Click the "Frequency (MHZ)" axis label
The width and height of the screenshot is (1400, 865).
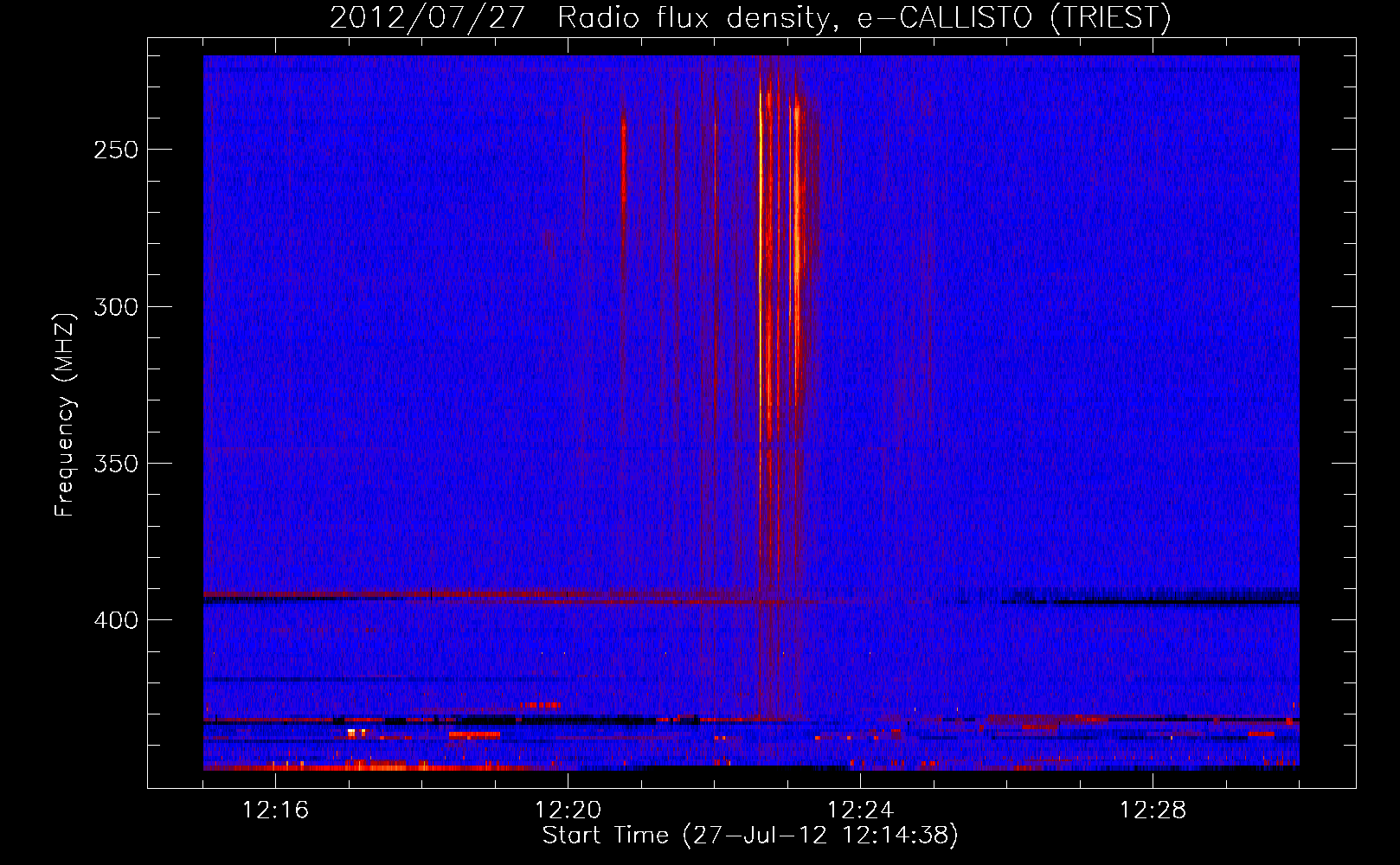tap(65, 414)
